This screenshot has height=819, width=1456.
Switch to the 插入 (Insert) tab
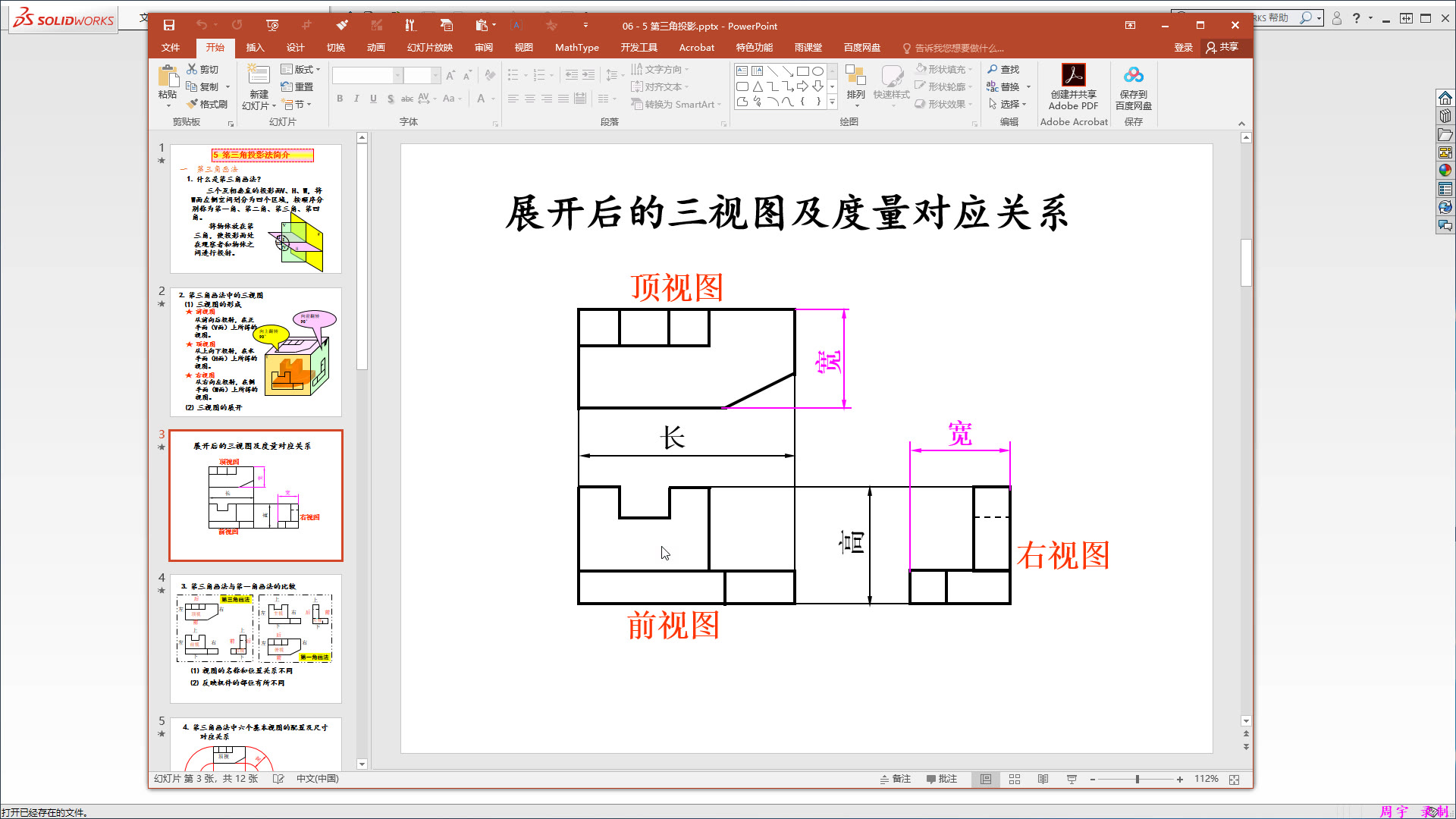[255, 47]
